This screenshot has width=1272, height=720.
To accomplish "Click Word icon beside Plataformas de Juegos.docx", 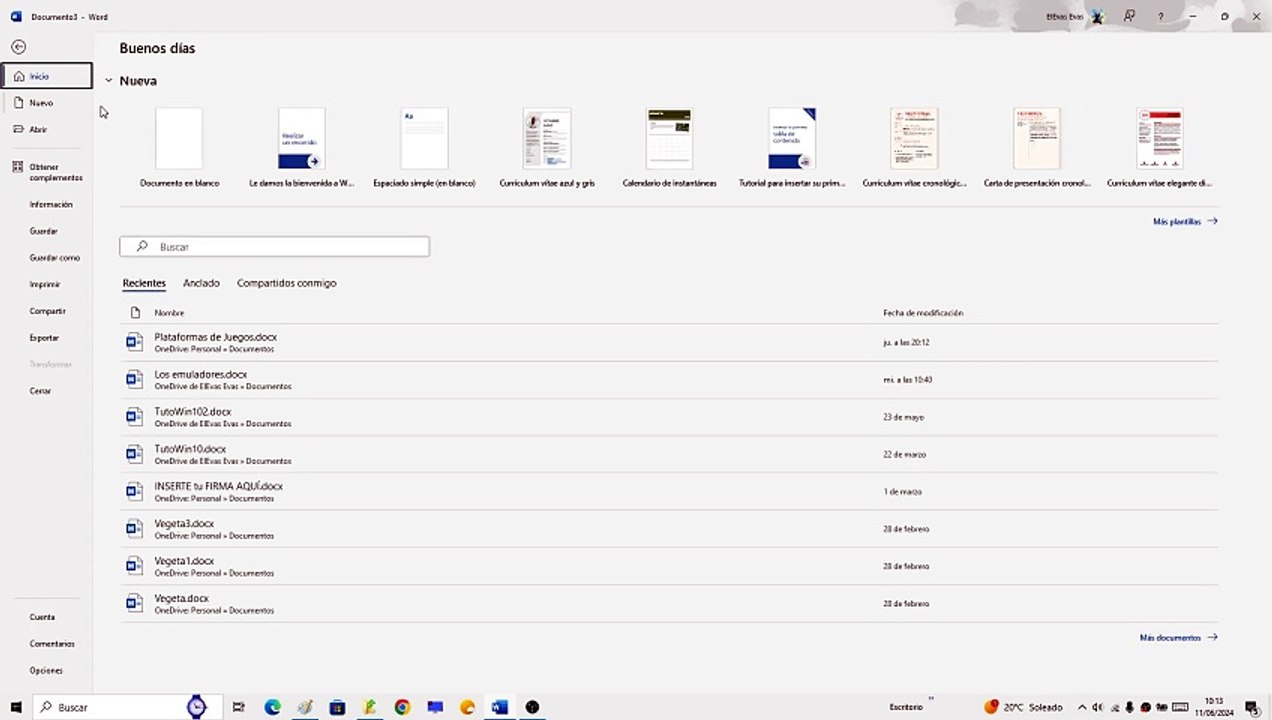I will point(134,343).
